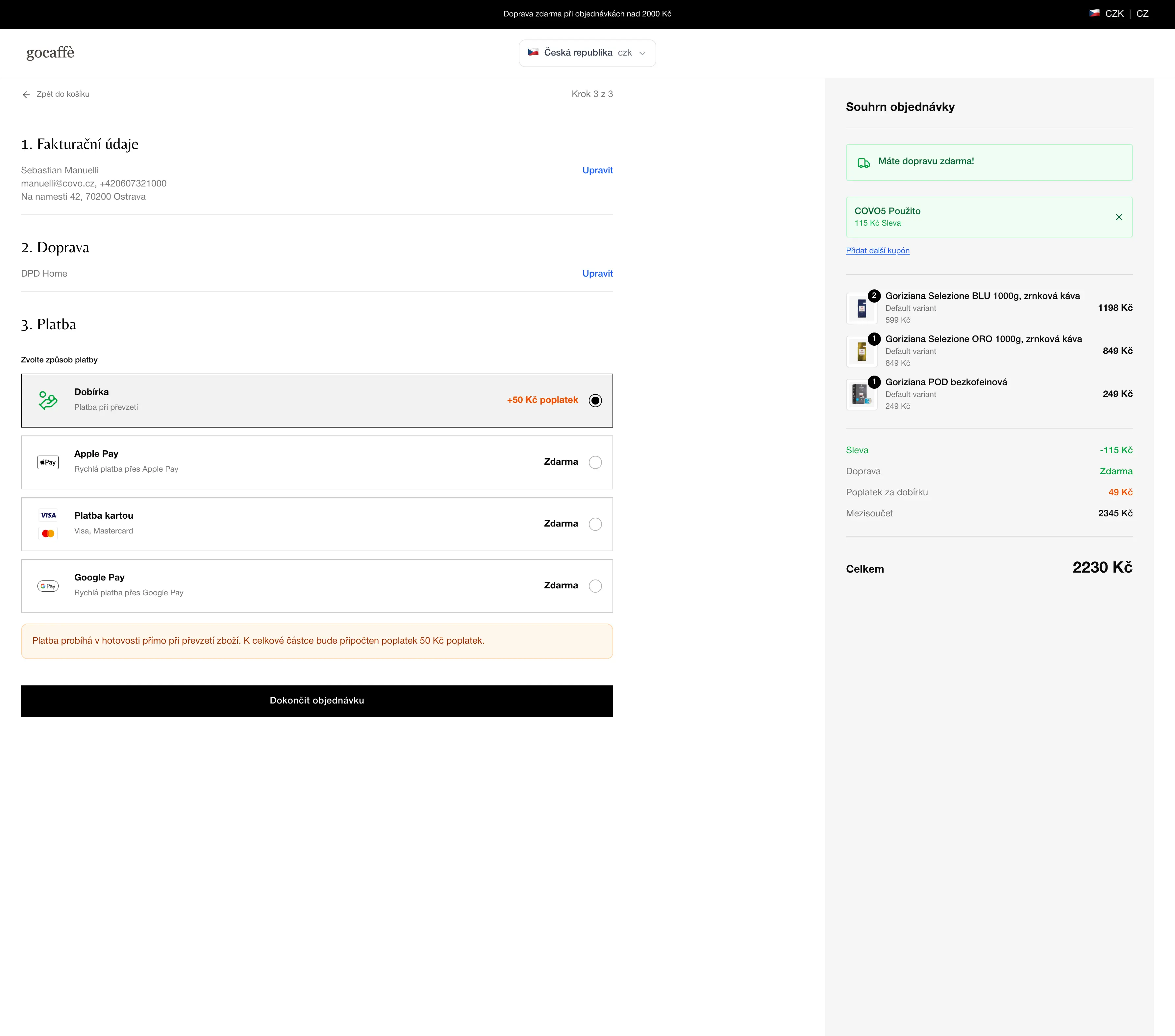This screenshot has width=1175, height=1036.
Task: Click Upravit next to Fakturační údaje
Action: click(x=597, y=170)
